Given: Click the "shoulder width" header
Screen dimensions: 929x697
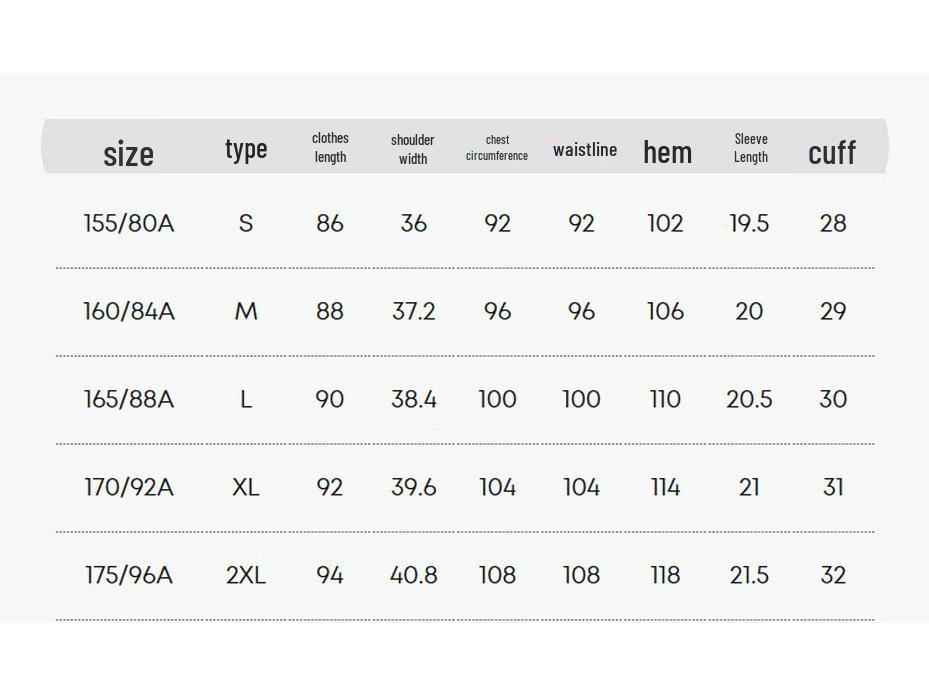Looking at the screenshot, I should point(413,149).
